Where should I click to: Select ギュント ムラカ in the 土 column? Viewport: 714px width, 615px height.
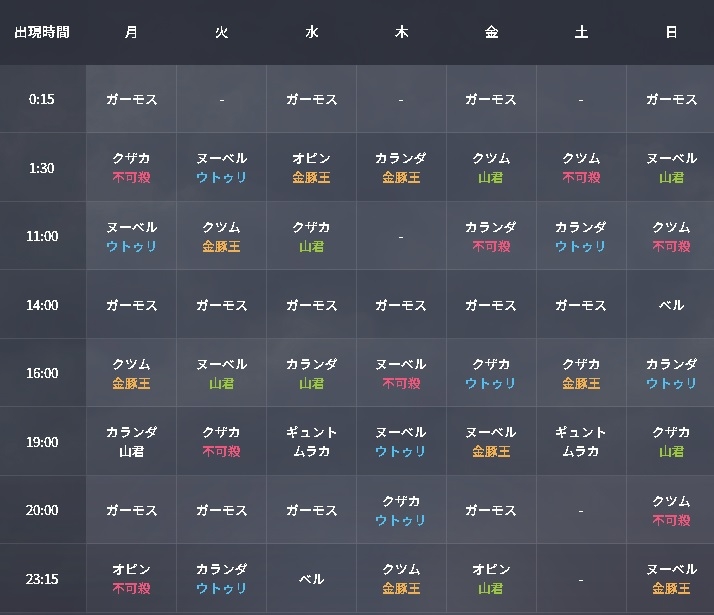point(581,442)
